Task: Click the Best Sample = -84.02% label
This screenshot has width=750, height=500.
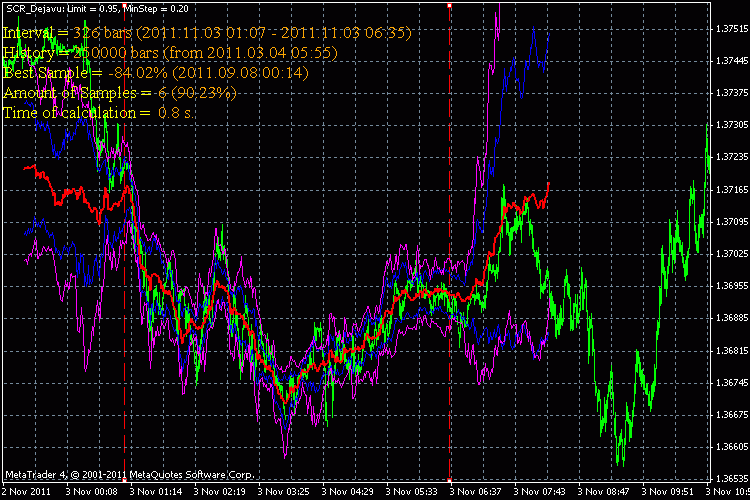Action: tap(156, 72)
